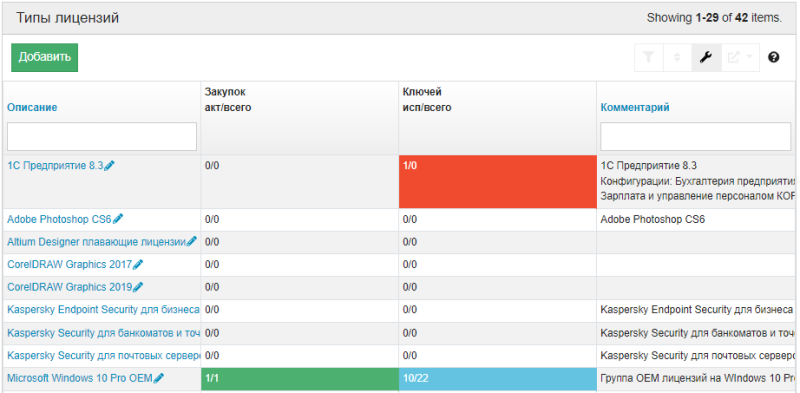This screenshot has width=800, height=393.
Task: Click the help question mark icon
Action: [773, 57]
